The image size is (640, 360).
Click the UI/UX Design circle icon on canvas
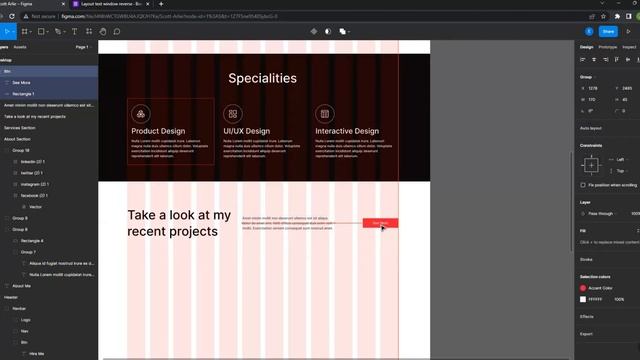pos(233,114)
